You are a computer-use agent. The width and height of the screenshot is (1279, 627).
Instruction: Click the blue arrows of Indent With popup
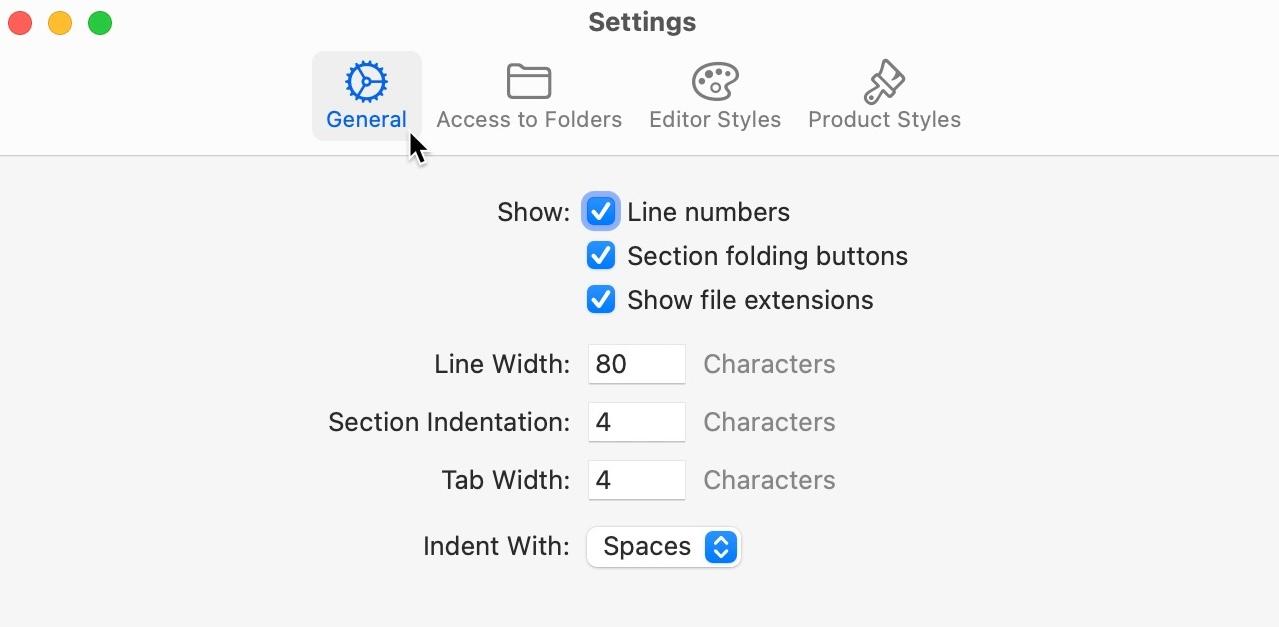(x=720, y=547)
